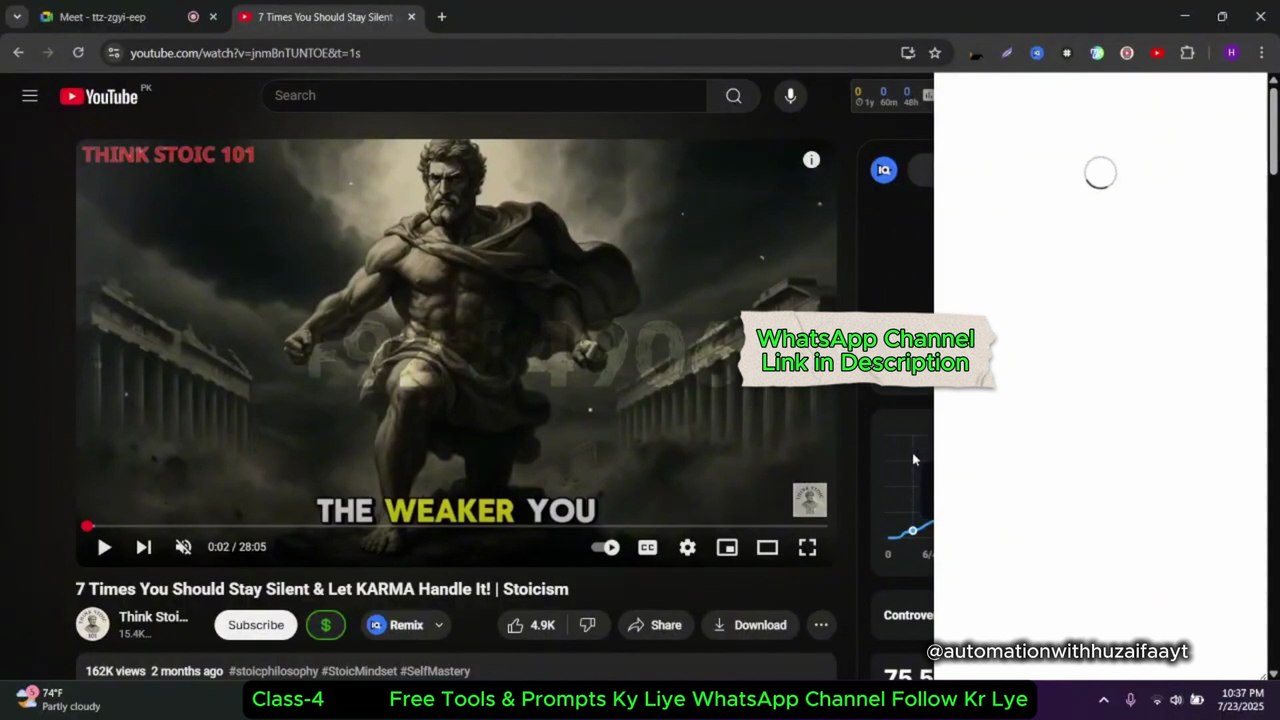
Task: Click the extension popup scrollbar
Action: 1273,130
